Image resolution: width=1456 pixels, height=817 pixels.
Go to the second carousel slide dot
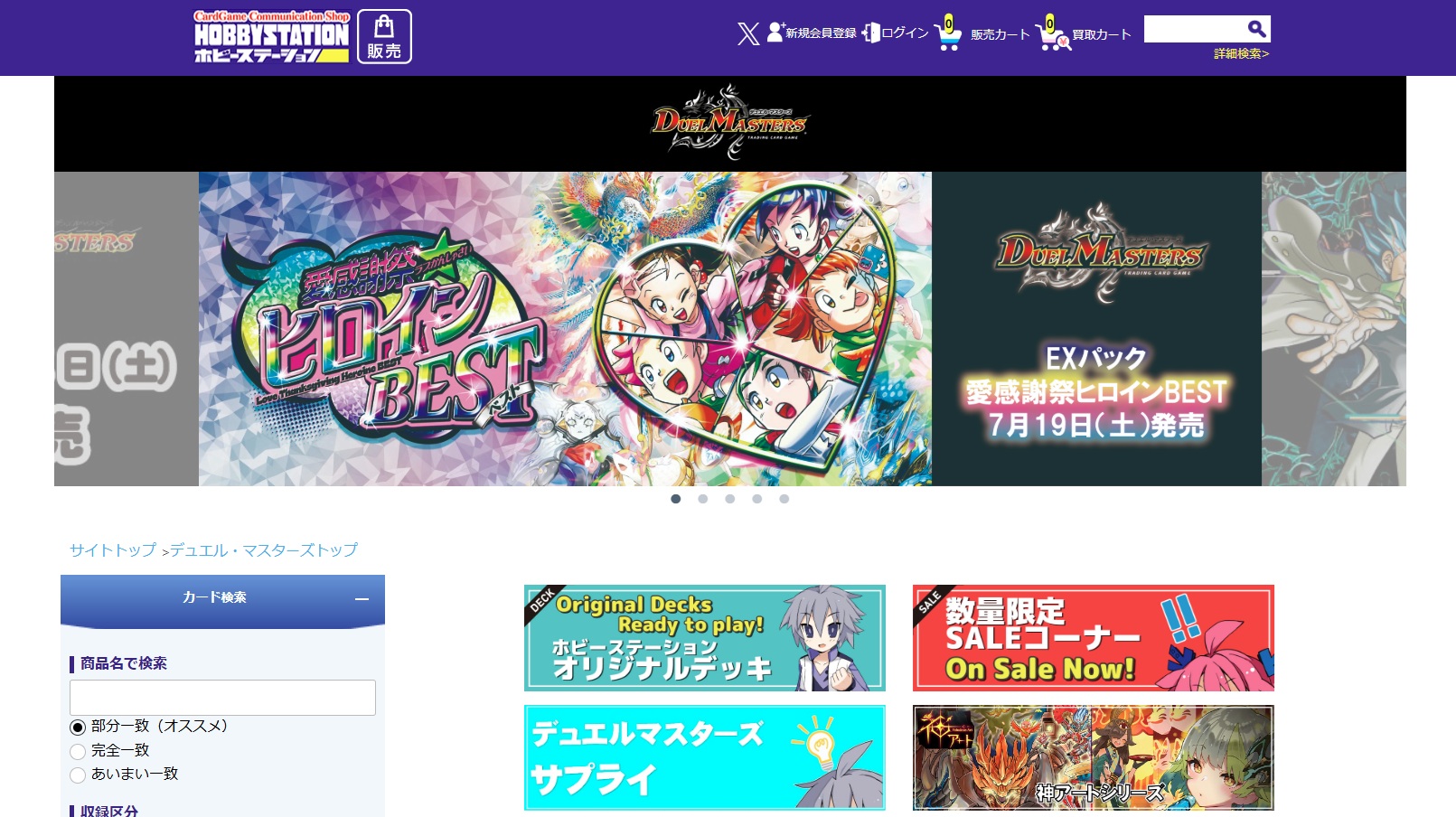click(x=703, y=499)
